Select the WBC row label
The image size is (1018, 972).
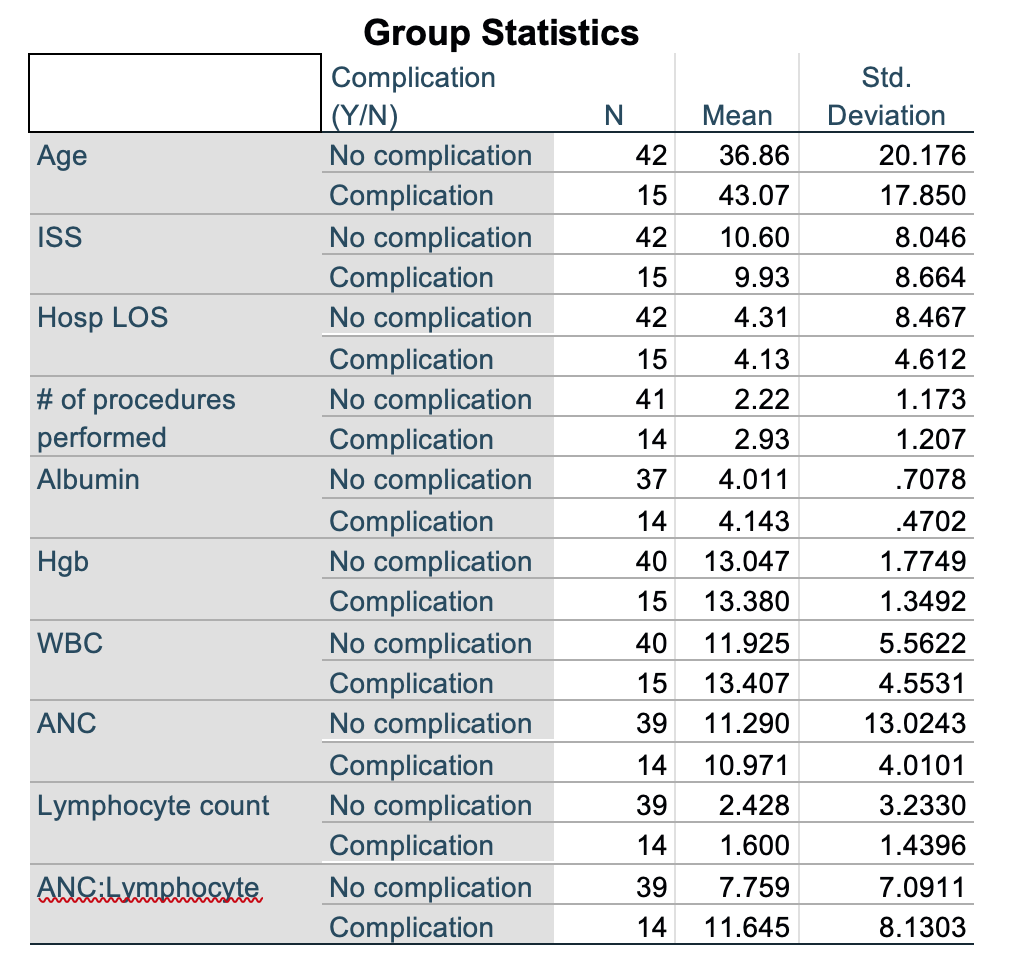[x=70, y=642]
